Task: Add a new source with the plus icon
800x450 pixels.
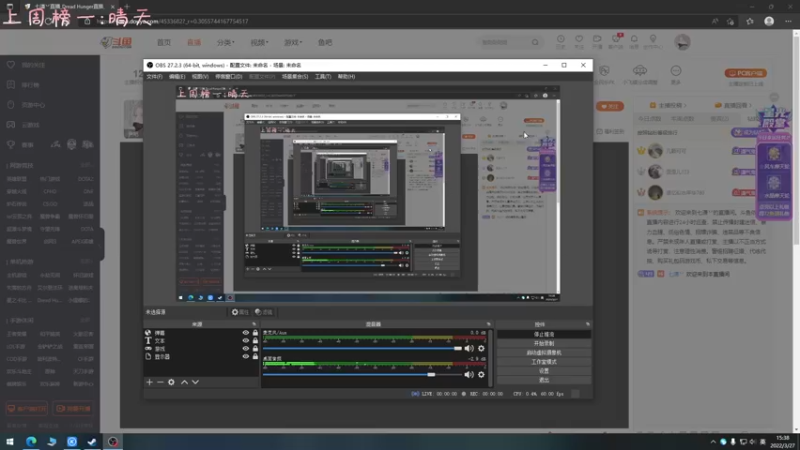Action: point(149,382)
